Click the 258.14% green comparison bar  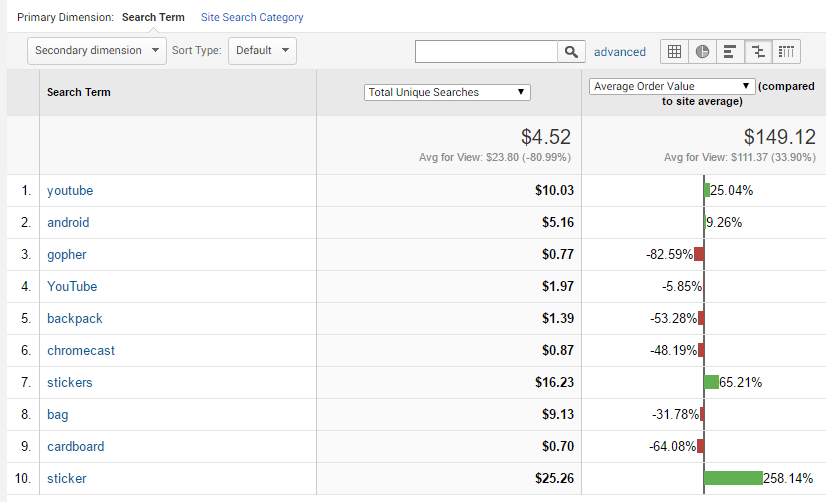pyautogui.click(x=733, y=478)
